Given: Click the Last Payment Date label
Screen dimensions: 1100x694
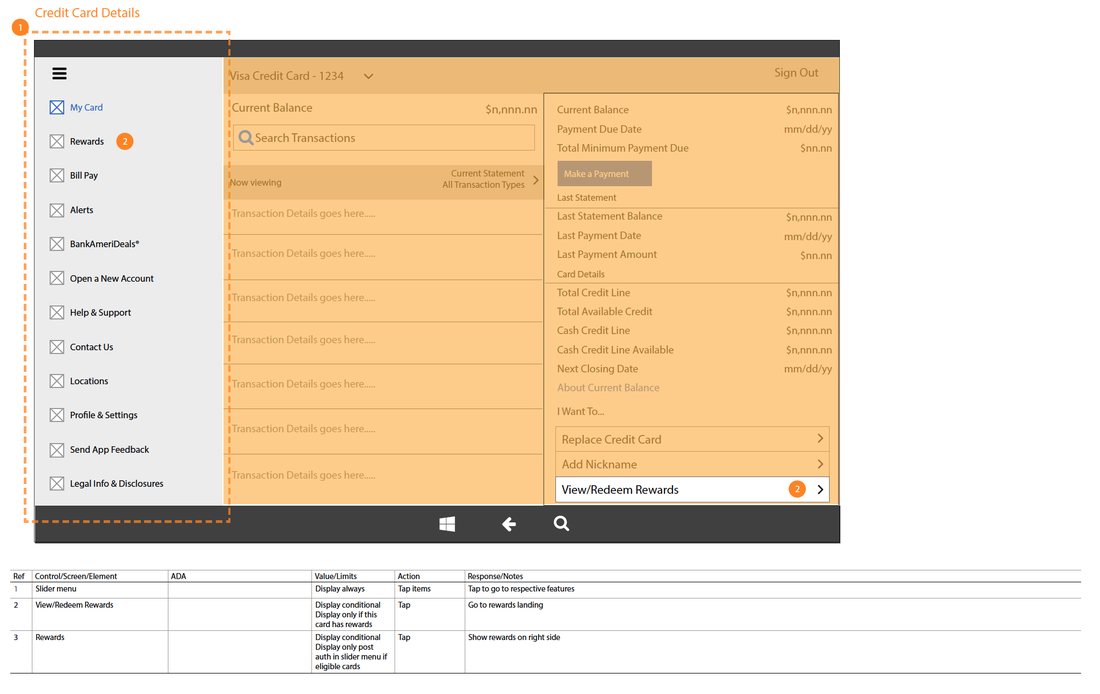Looking at the screenshot, I should pos(599,236).
